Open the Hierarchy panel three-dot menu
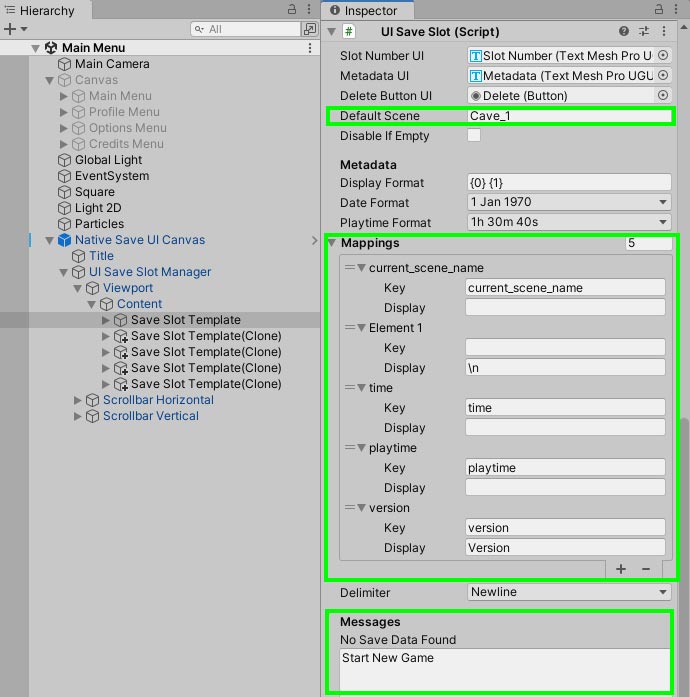The height and width of the screenshot is (697, 690). 309,9
